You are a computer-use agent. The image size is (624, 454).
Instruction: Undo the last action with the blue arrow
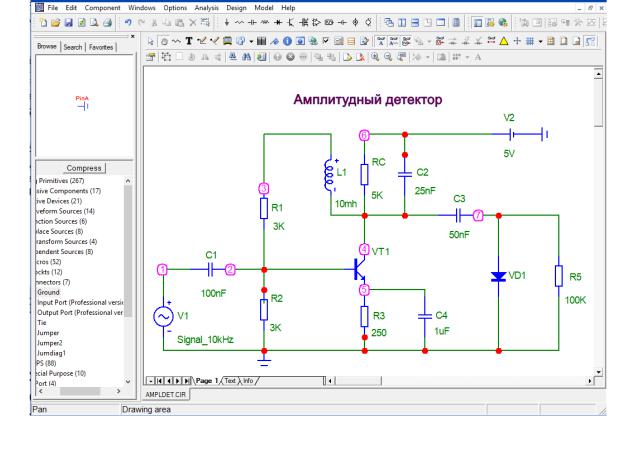pos(128,23)
